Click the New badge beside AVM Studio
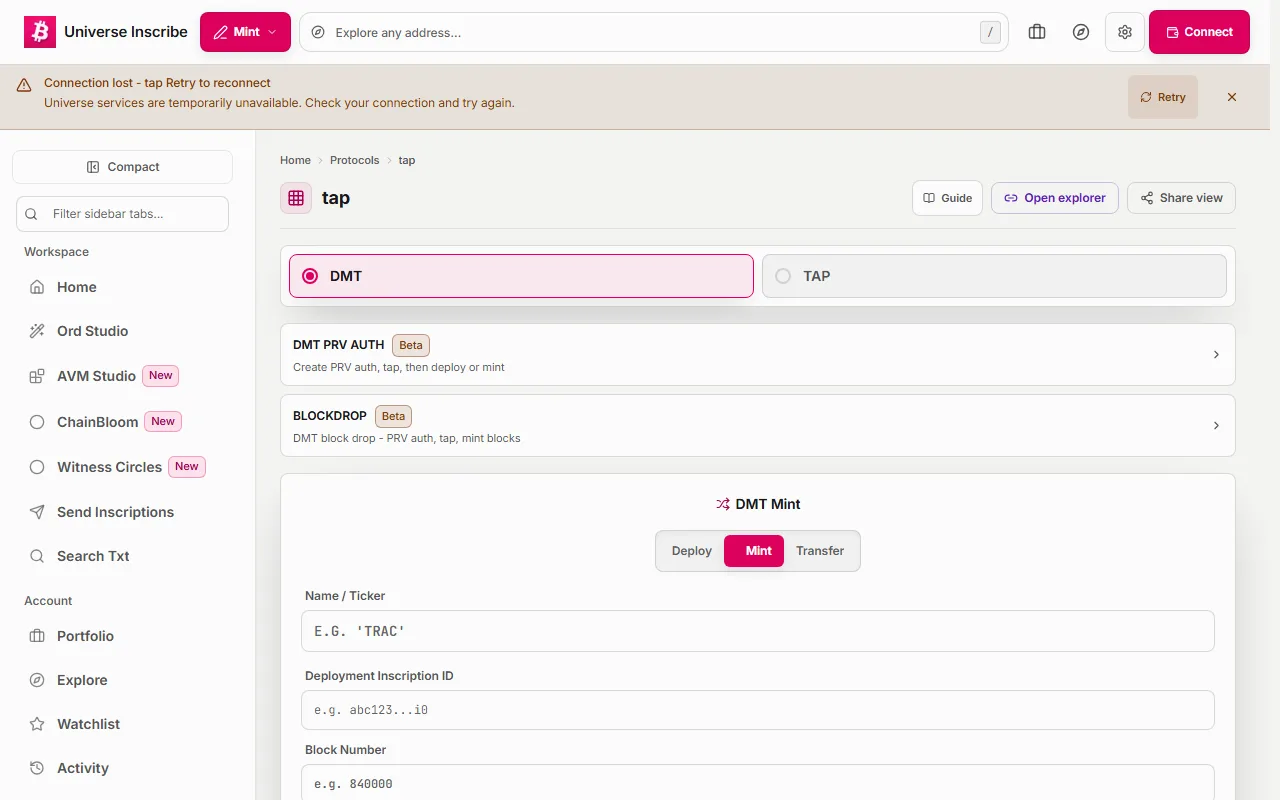This screenshot has height=800, width=1280. [x=161, y=376]
